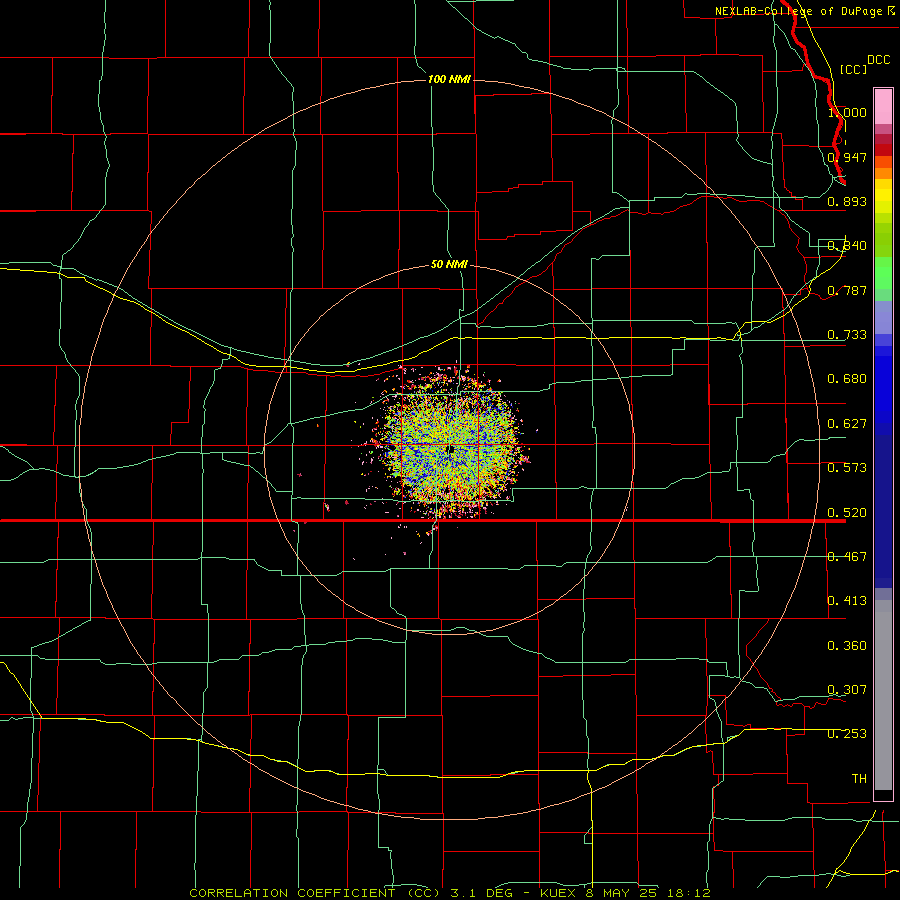Screen dimensions: 900x900
Task: Click the 0.520 legend value
Action: (x=847, y=513)
